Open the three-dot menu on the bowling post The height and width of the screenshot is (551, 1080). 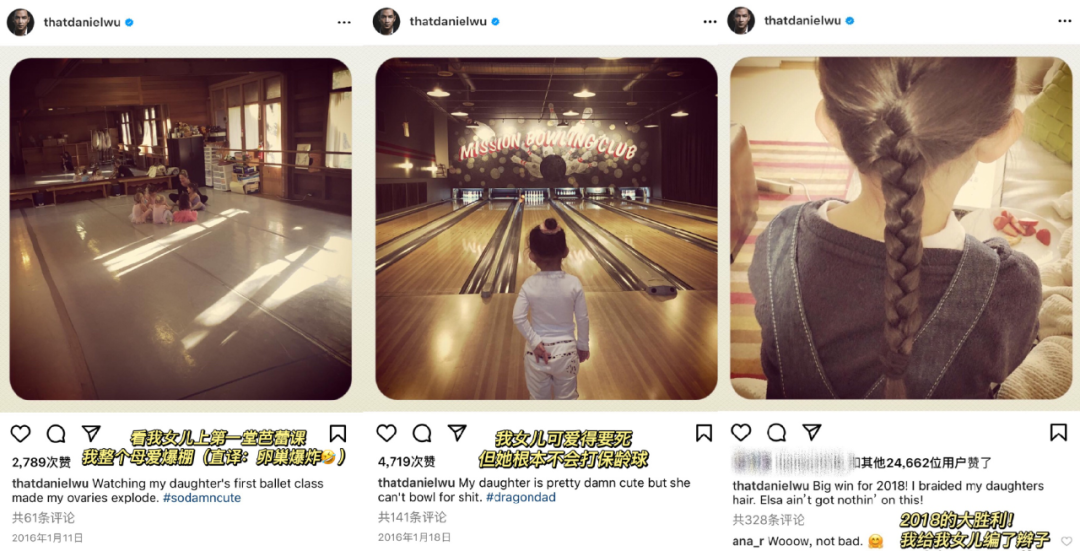[710, 22]
